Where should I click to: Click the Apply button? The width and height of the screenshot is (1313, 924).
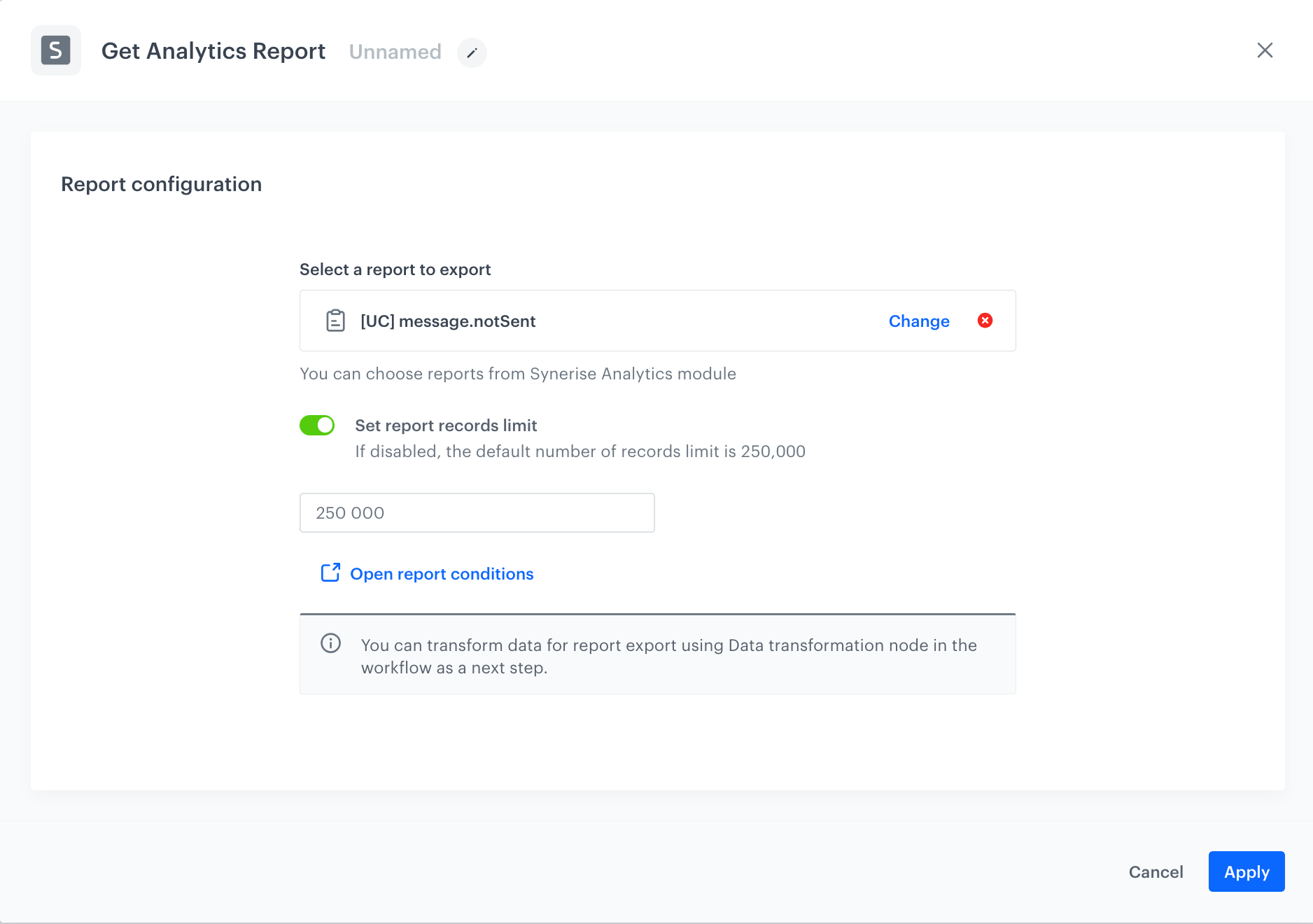pyautogui.click(x=1246, y=871)
